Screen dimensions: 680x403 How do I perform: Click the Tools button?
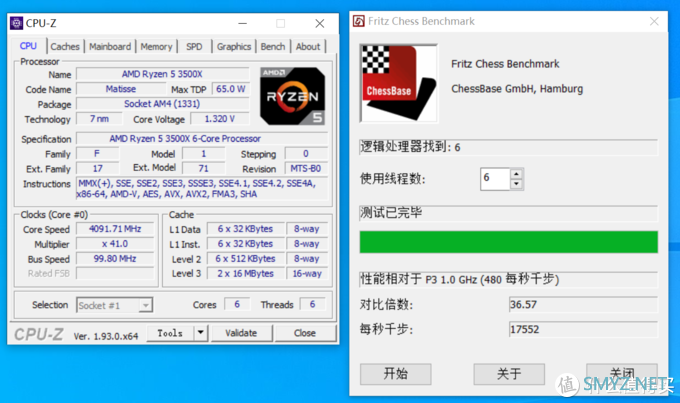point(170,333)
